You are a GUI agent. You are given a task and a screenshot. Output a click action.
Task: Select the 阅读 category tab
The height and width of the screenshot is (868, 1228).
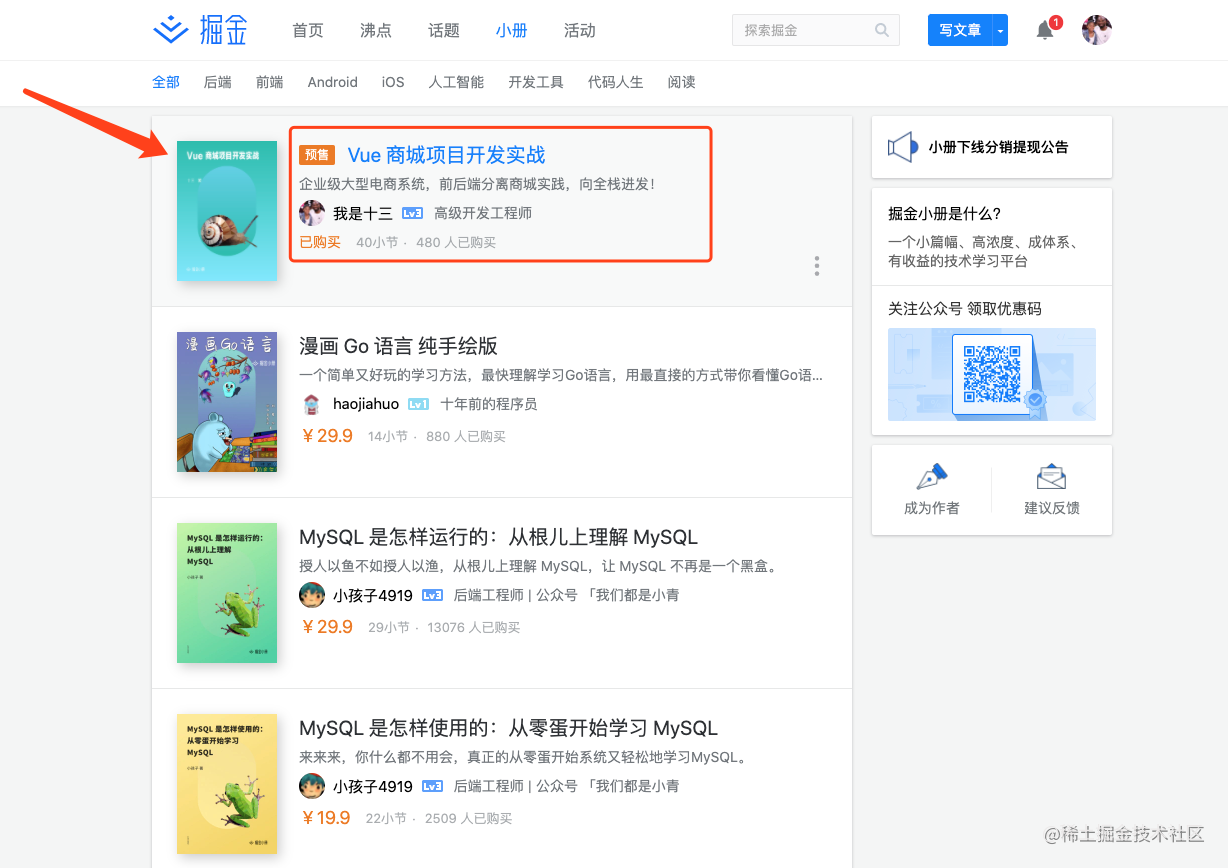(682, 82)
